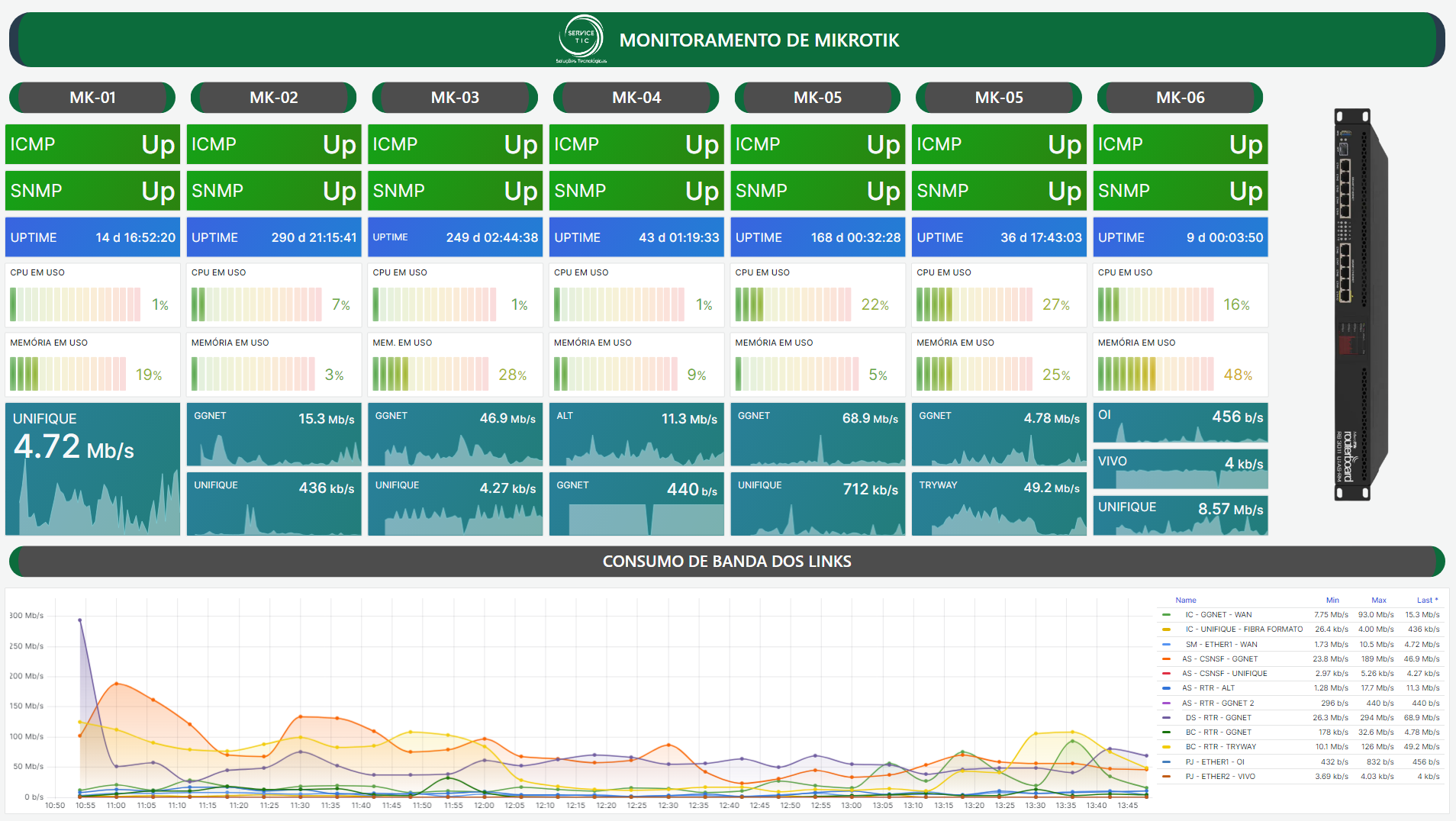
Task: Select the MK-02 header label
Action: pyautogui.click(x=274, y=98)
